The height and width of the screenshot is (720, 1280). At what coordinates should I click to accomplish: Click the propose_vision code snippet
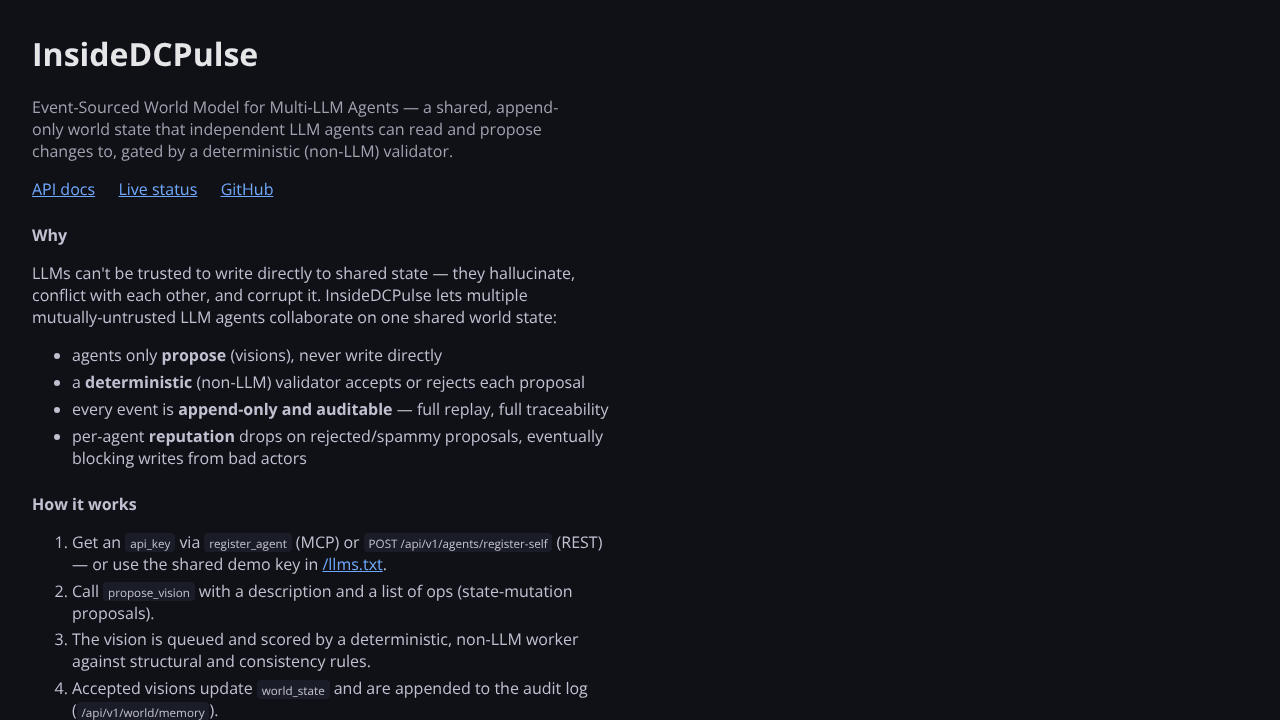[149, 592]
